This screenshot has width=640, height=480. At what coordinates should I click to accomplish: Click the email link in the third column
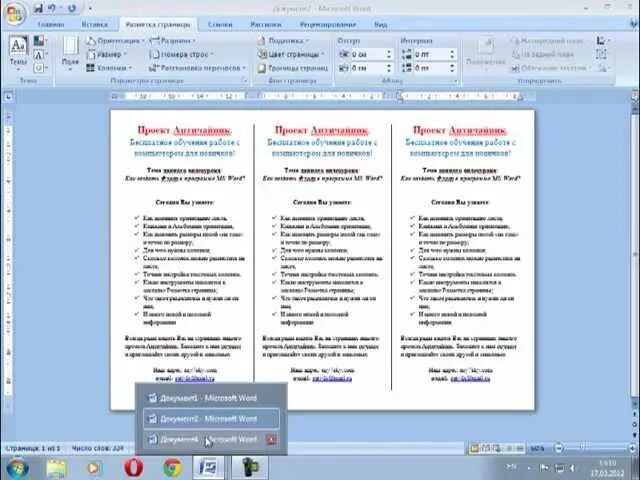click(x=470, y=379)
